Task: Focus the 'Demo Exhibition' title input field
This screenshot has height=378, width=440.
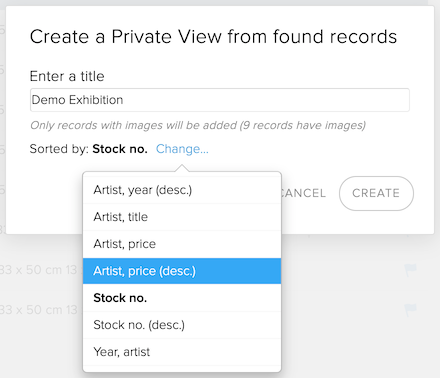Action: tap(220, 100)
